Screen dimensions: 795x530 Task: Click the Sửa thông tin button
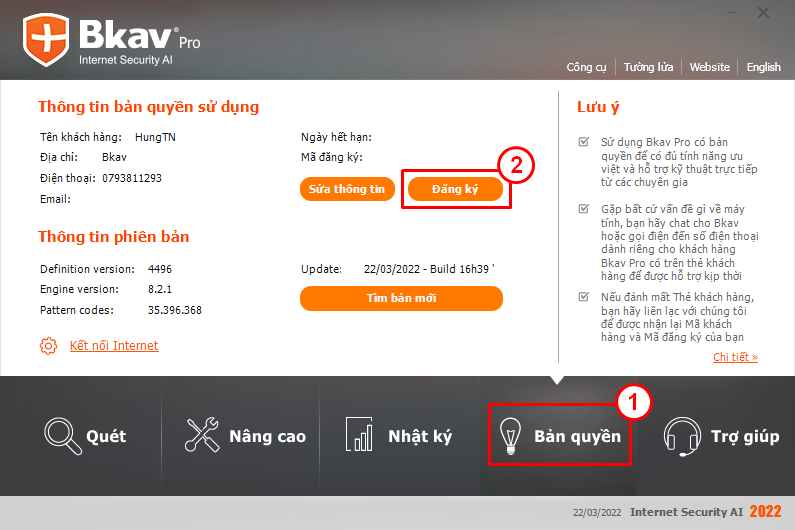pos(347,189)
